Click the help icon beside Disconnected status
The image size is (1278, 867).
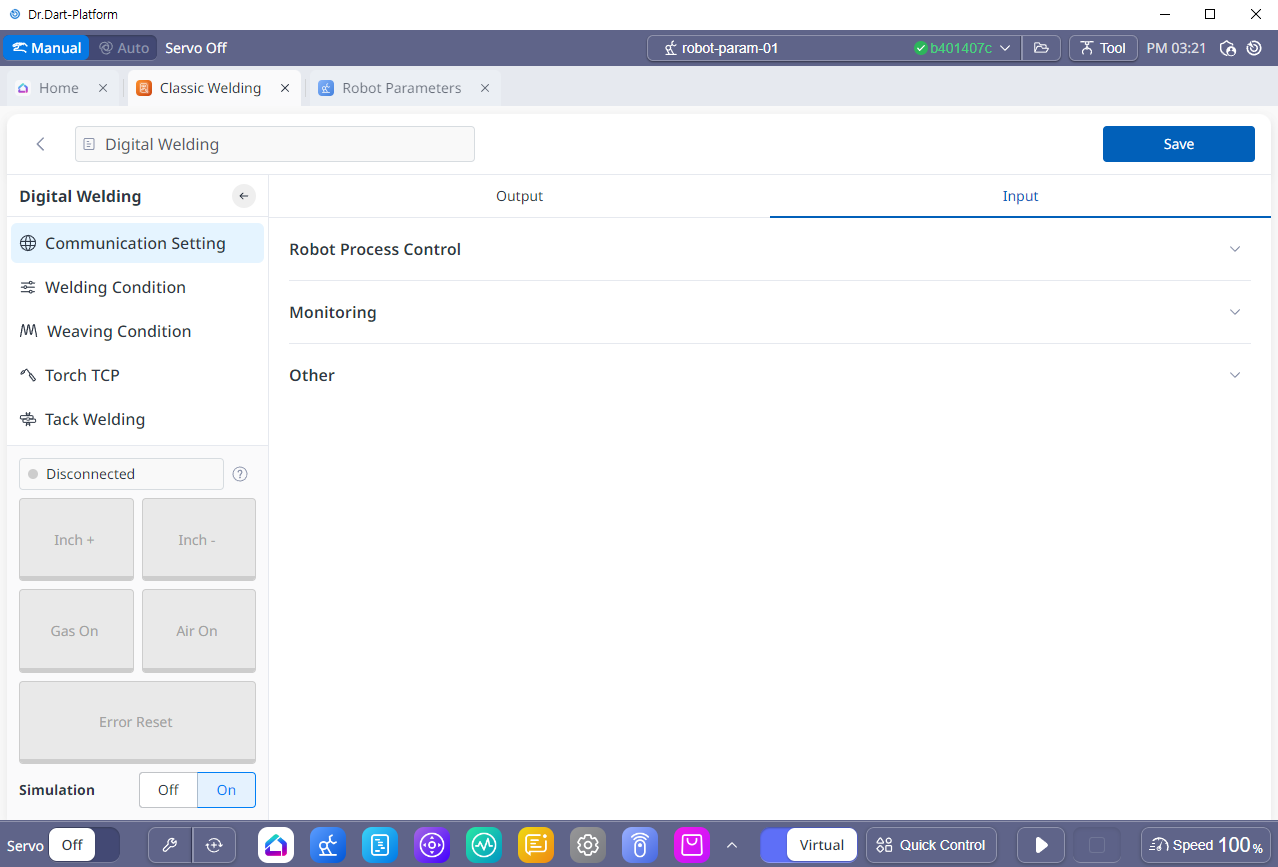coord(240,474)
